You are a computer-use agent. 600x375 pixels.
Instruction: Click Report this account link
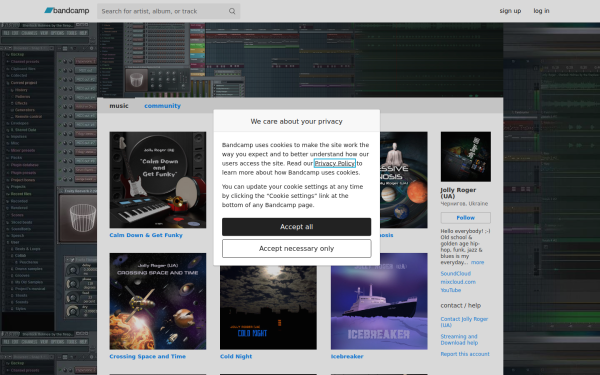(465, 354)
